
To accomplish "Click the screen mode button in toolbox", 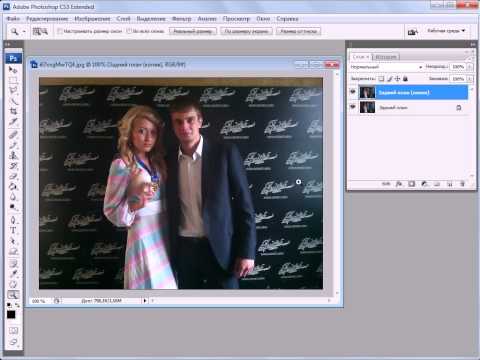I will [x=13, y=342].
